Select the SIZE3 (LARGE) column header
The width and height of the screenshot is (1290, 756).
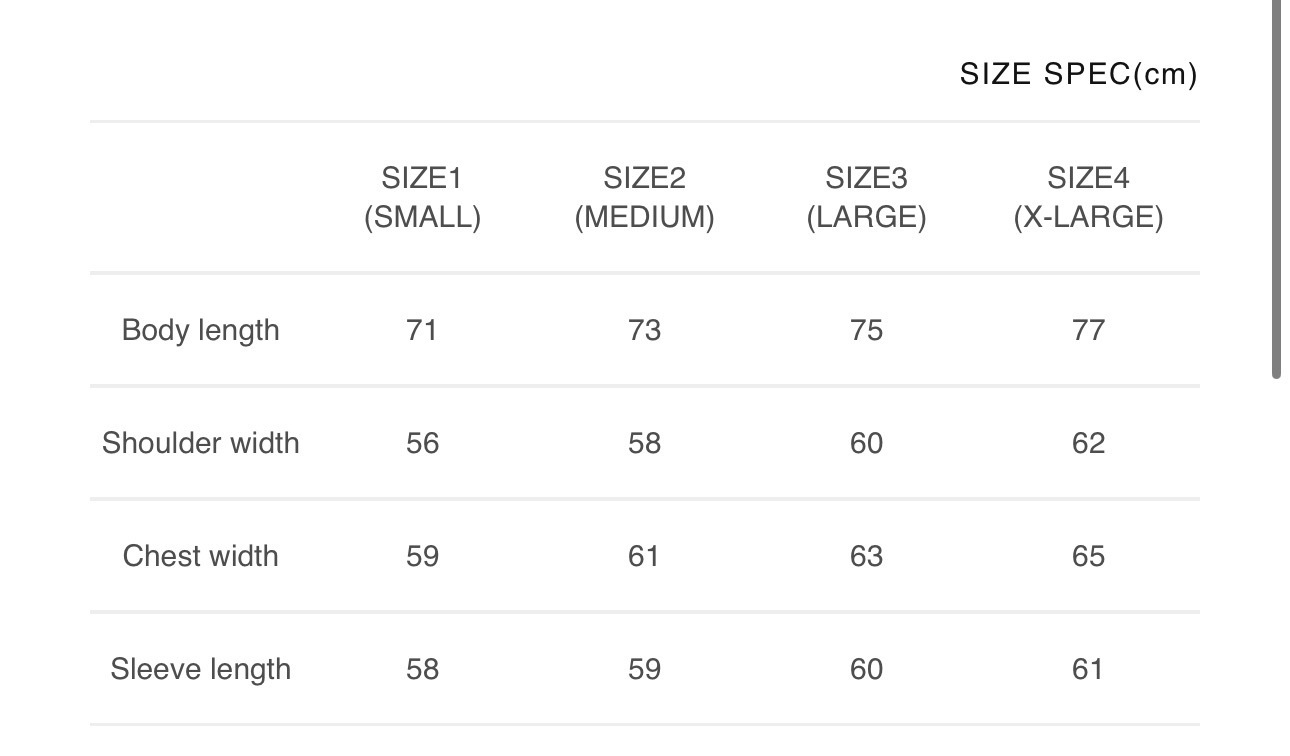click(866, 198)
